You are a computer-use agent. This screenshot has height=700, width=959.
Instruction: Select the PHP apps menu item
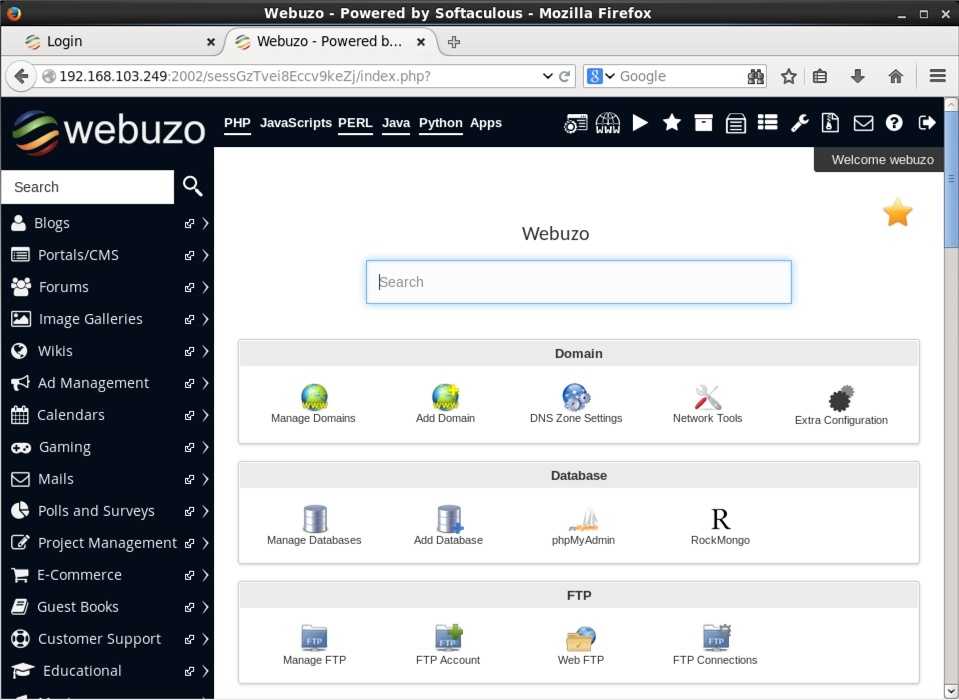coord(237,123)
